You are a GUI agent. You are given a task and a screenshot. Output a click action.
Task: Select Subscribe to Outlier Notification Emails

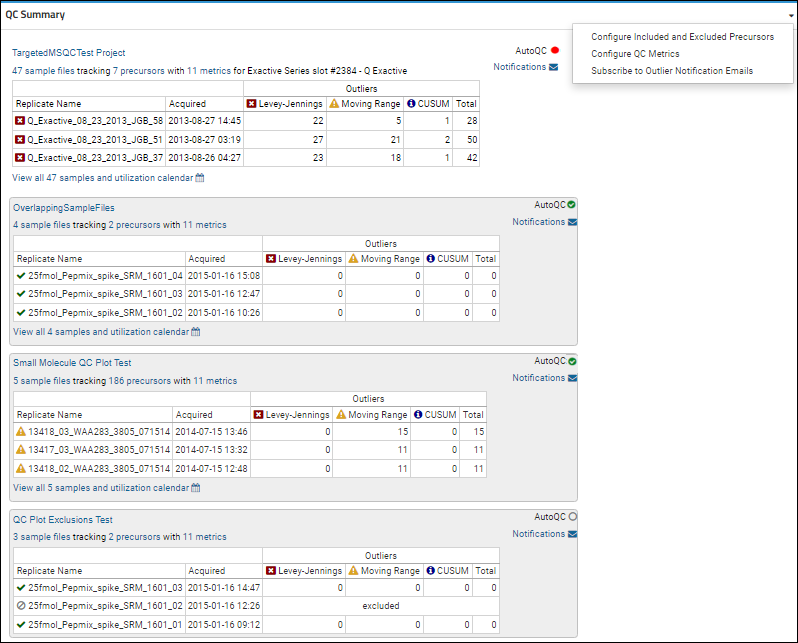(x=672, y=71)
